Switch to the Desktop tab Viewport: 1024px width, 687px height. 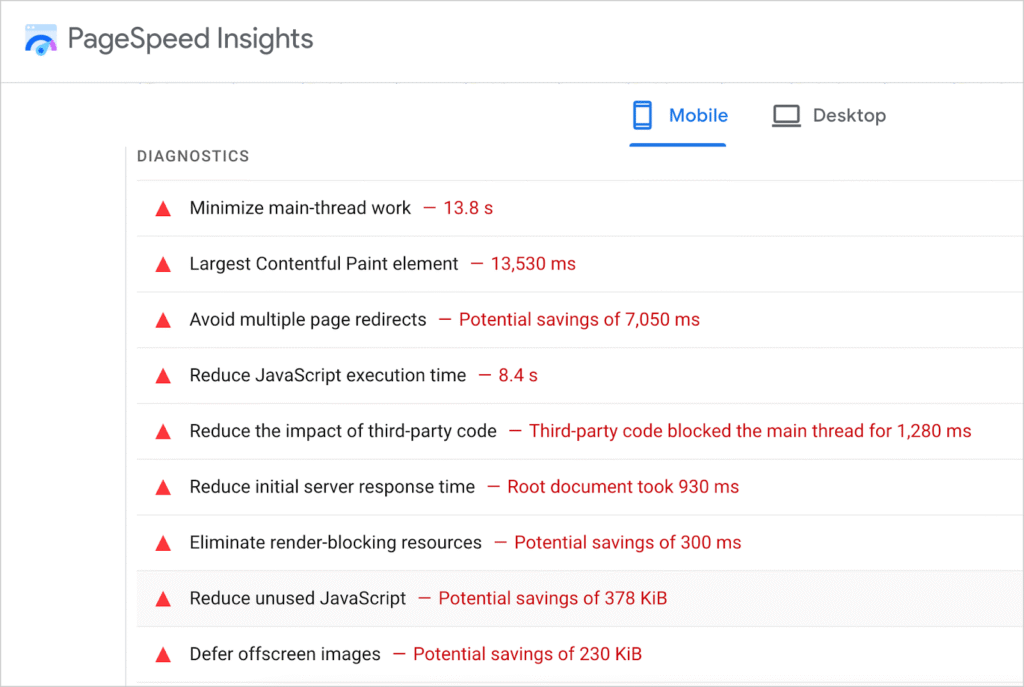(x=829, y=115)
